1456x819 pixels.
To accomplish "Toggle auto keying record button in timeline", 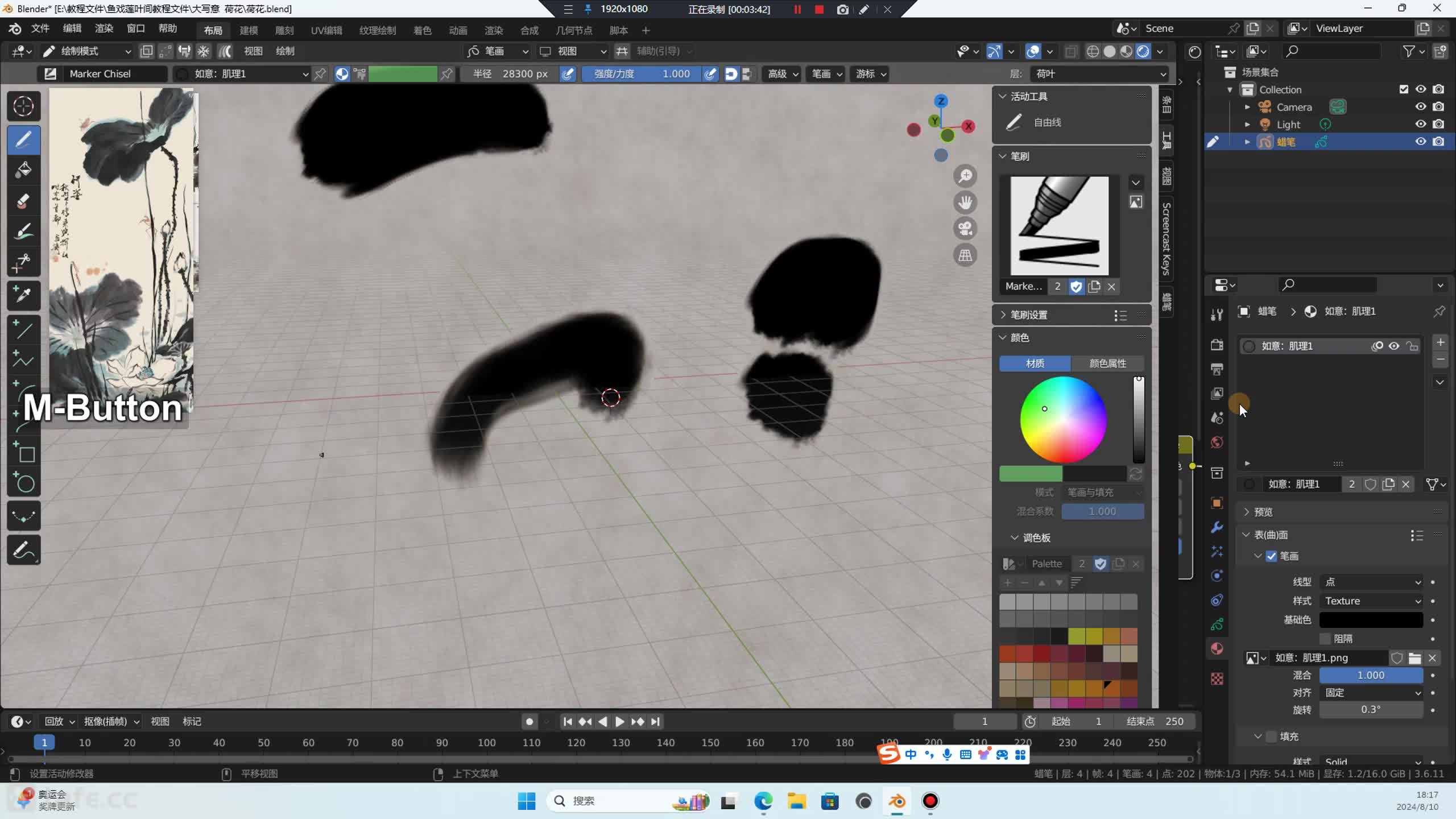I will tap(530, 722).
